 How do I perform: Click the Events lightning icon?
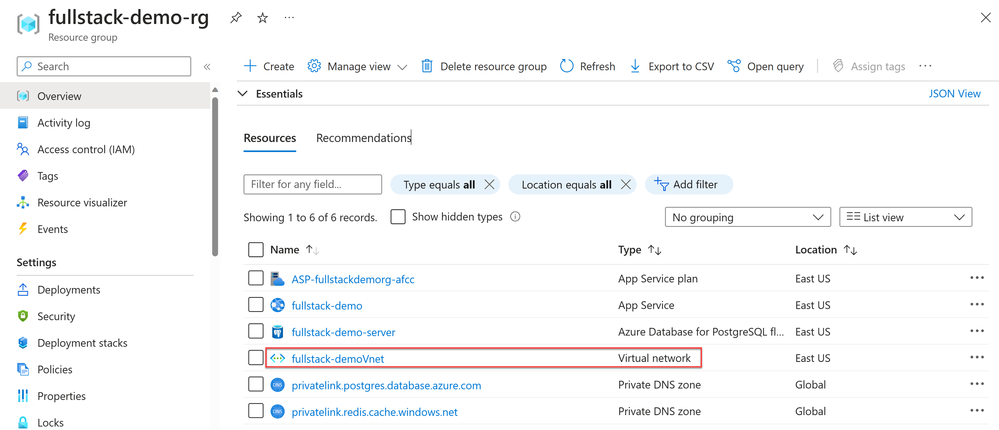click(24, 229)
